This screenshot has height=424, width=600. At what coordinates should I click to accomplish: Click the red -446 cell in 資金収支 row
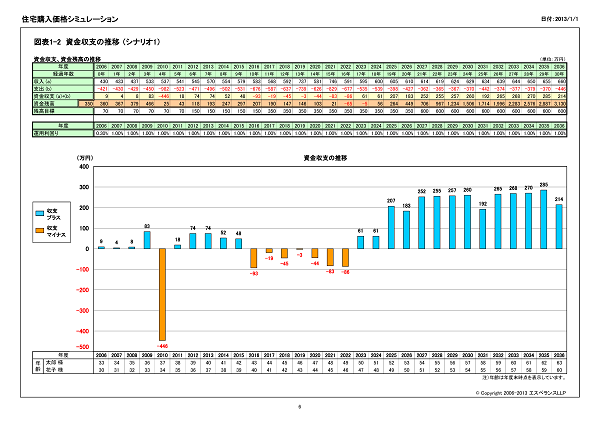163,96
